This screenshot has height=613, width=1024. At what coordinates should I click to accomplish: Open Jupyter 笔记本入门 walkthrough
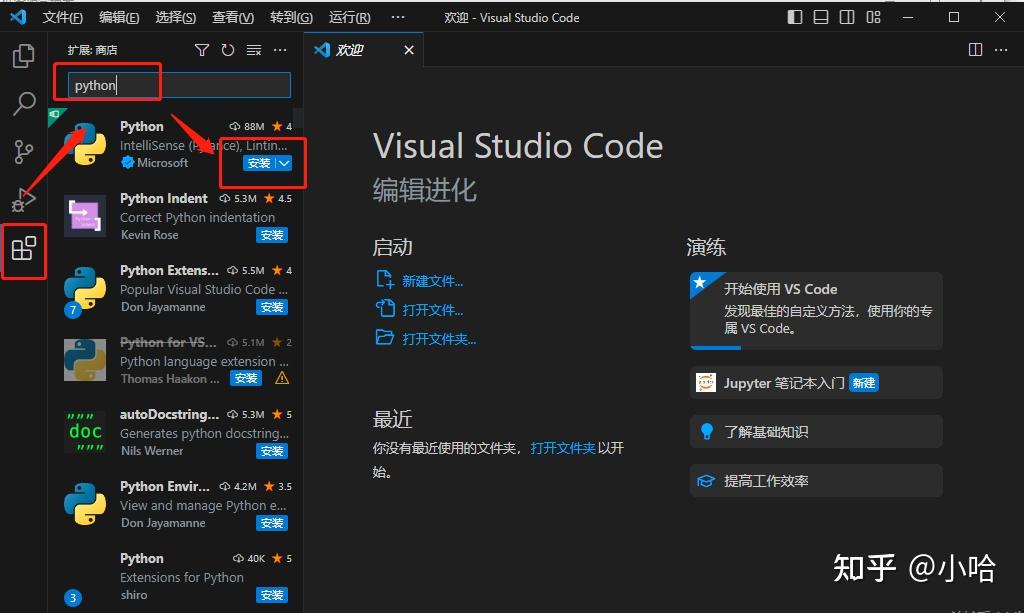click(816, 383)
